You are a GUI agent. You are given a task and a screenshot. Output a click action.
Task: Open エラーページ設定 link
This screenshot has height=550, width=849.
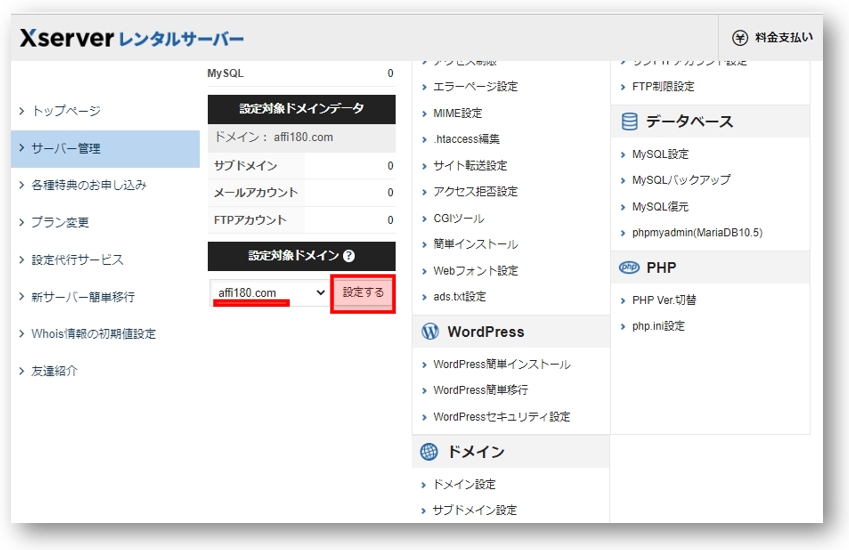click(x=475, y=87)
